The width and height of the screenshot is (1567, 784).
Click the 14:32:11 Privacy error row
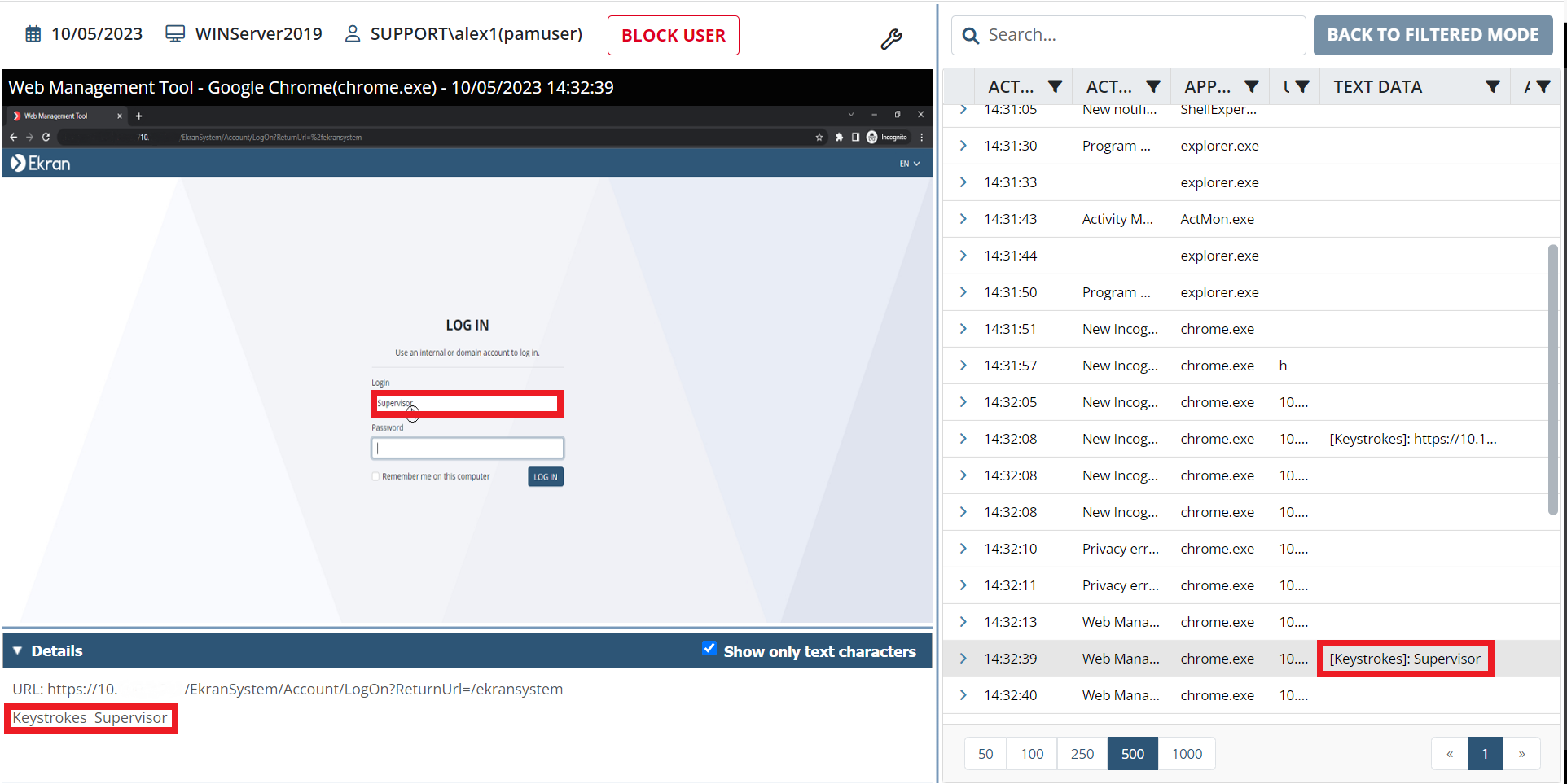[x=1250, y=585]
